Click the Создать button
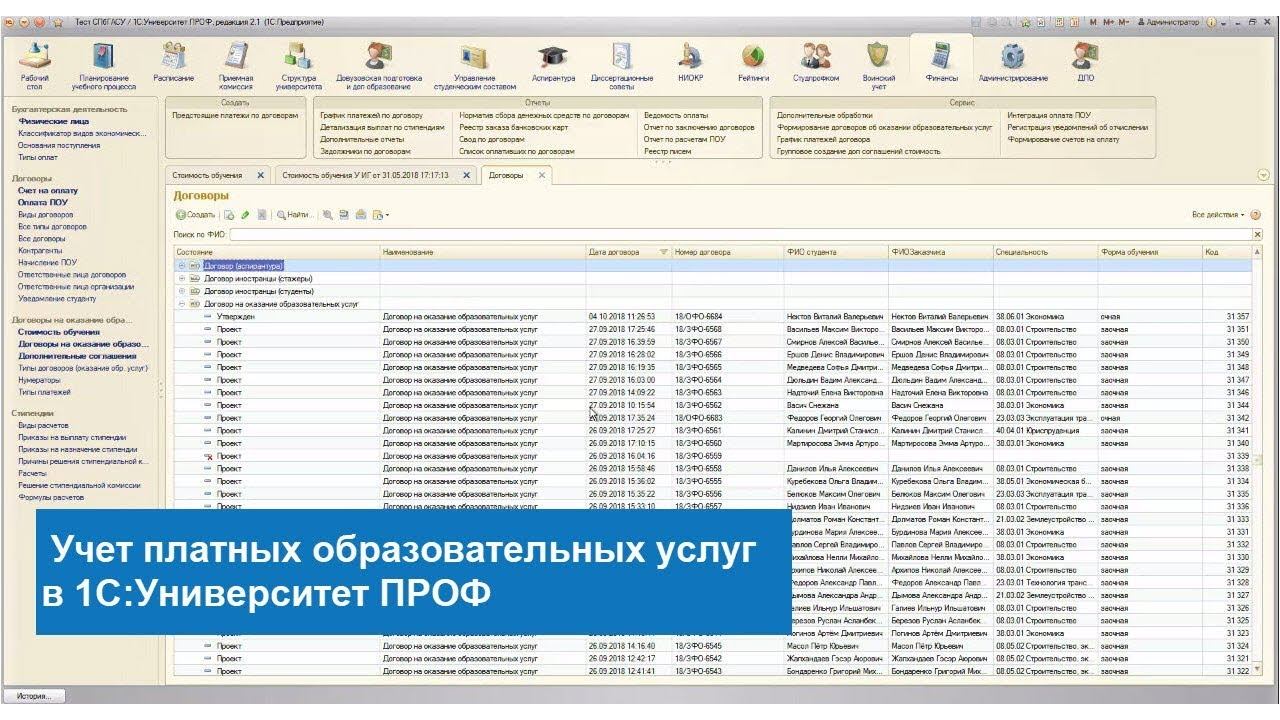Viewport: 1280px width, 720px height. point(195,215)
